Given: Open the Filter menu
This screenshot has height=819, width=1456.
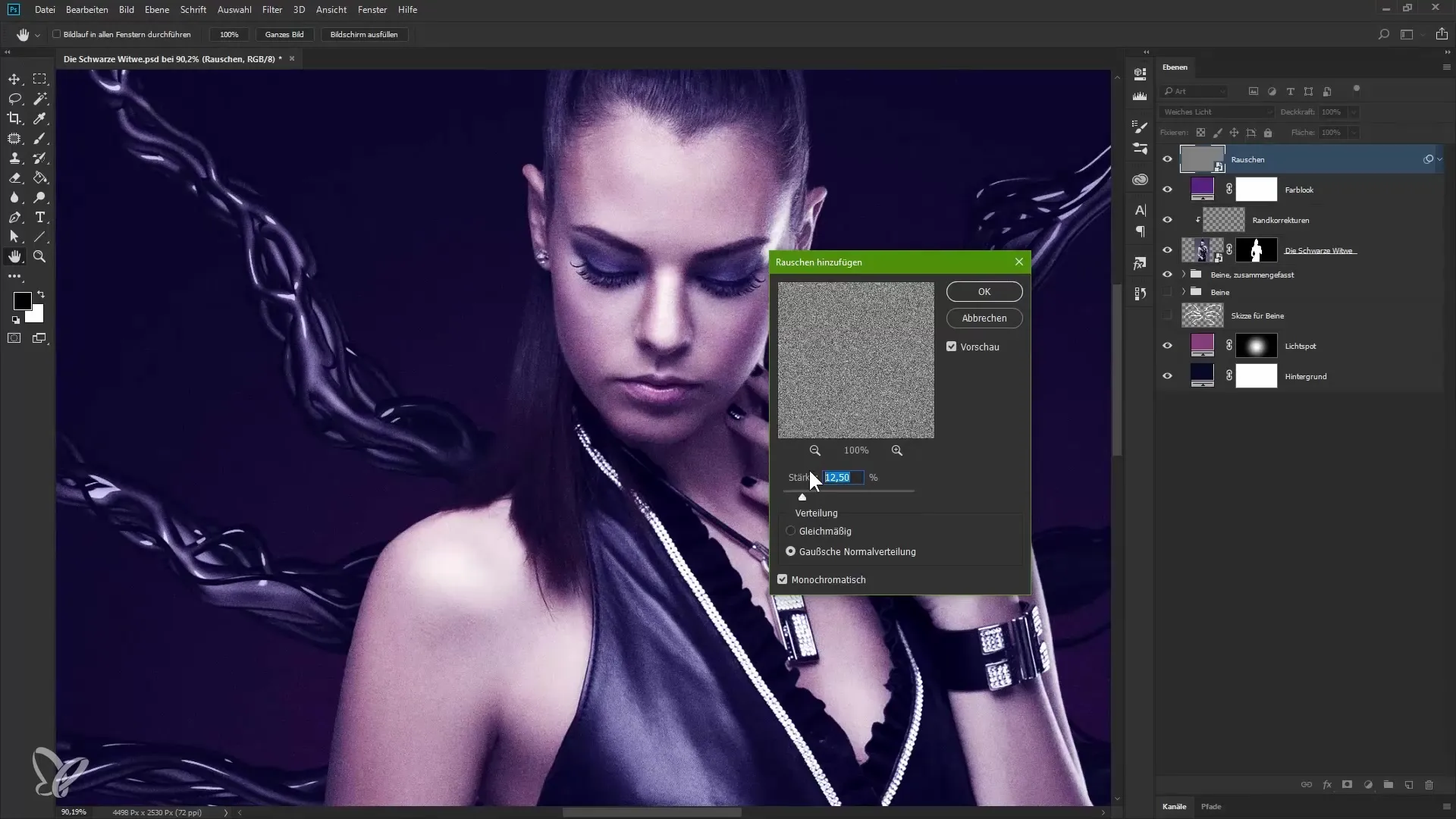Looking at the screenshot, I should tap(272, 9).
